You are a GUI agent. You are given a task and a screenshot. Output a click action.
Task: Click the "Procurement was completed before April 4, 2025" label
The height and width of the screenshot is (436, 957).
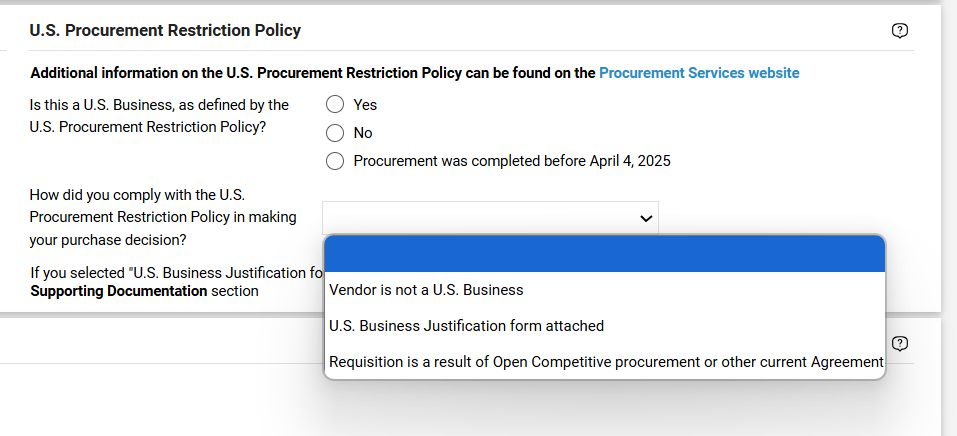(x=511, y=161)
